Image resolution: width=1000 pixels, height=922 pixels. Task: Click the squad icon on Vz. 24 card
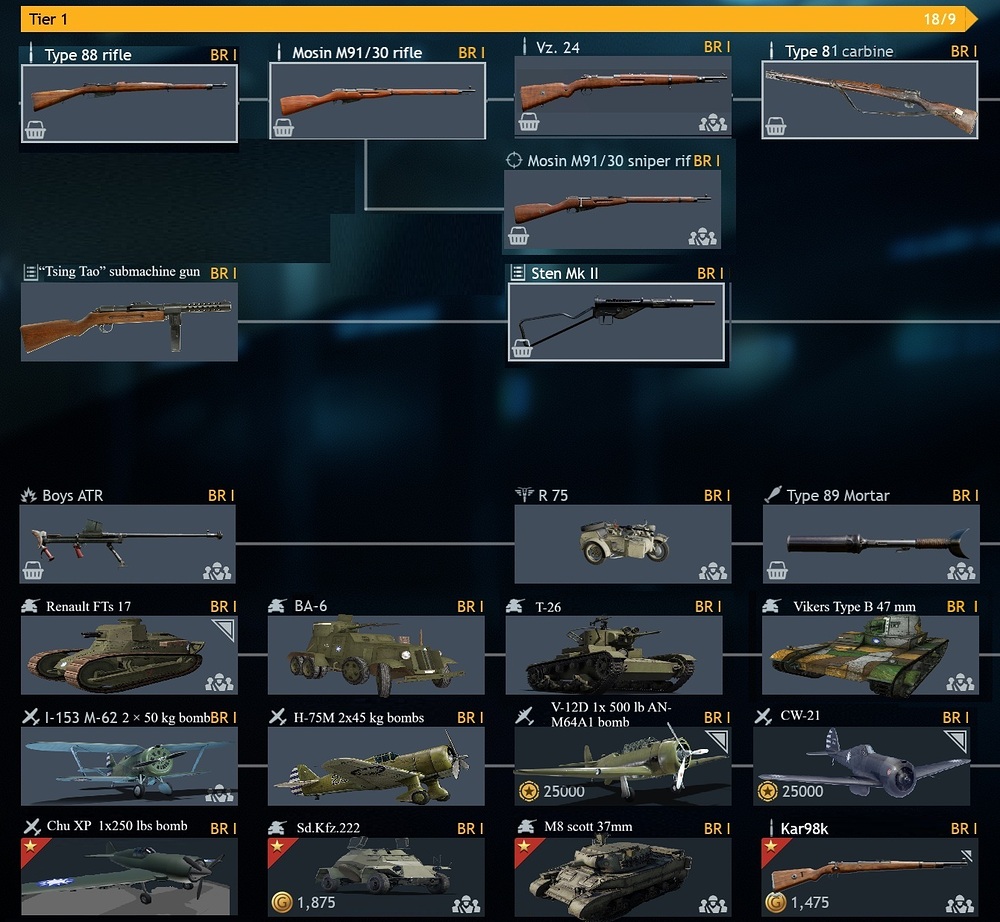click(x=712, y=122)
